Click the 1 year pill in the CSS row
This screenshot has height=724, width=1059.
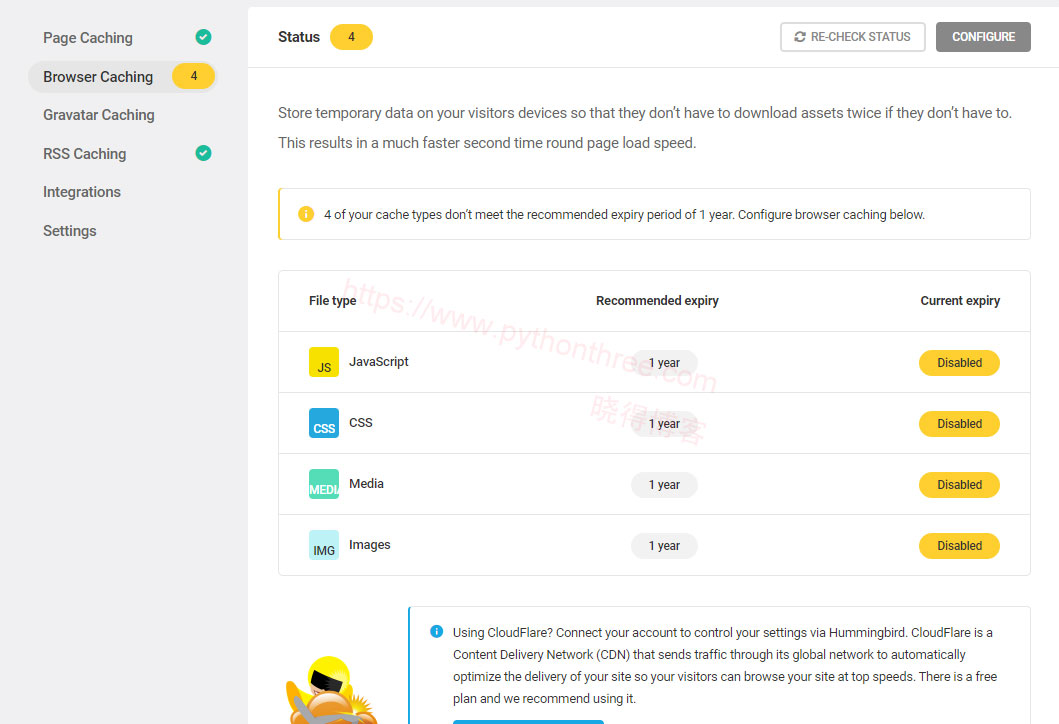click(x=665, y=424)
